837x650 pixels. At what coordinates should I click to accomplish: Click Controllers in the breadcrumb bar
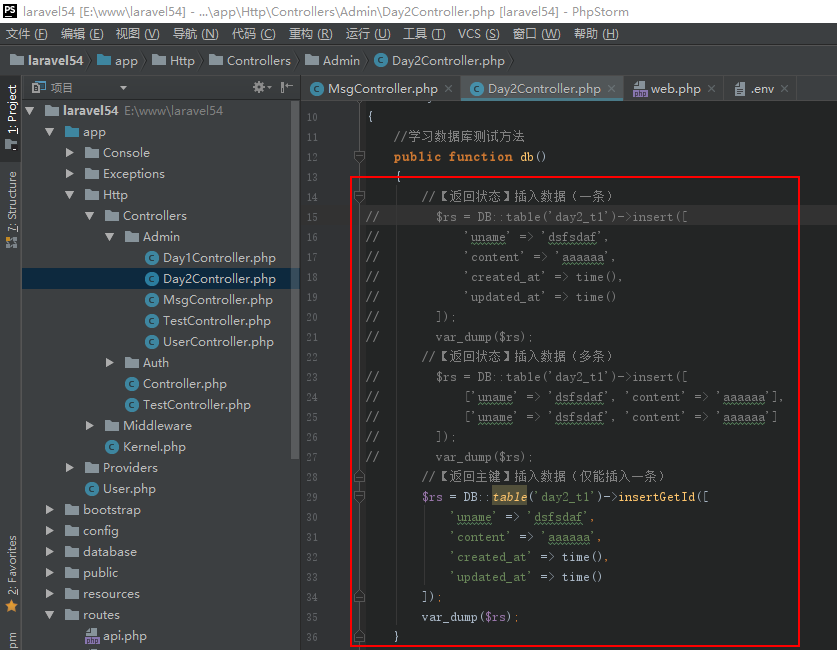pos(258,61)
